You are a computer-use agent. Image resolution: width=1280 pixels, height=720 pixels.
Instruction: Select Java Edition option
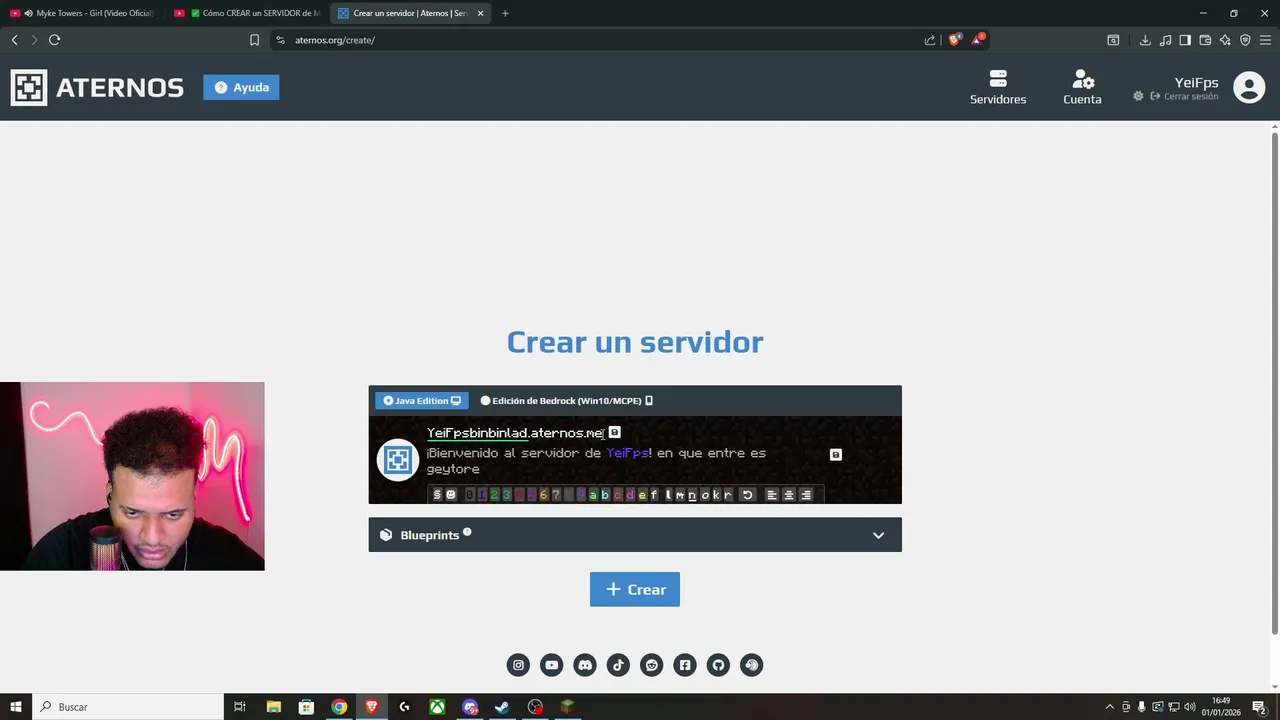point(422,400)
